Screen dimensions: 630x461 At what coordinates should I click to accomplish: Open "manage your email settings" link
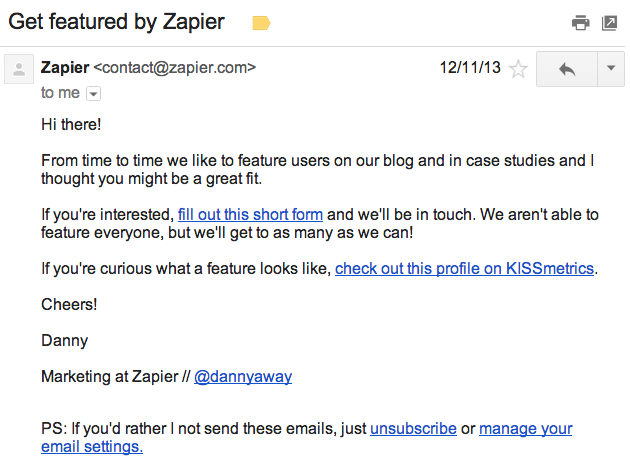coord(526,428)
